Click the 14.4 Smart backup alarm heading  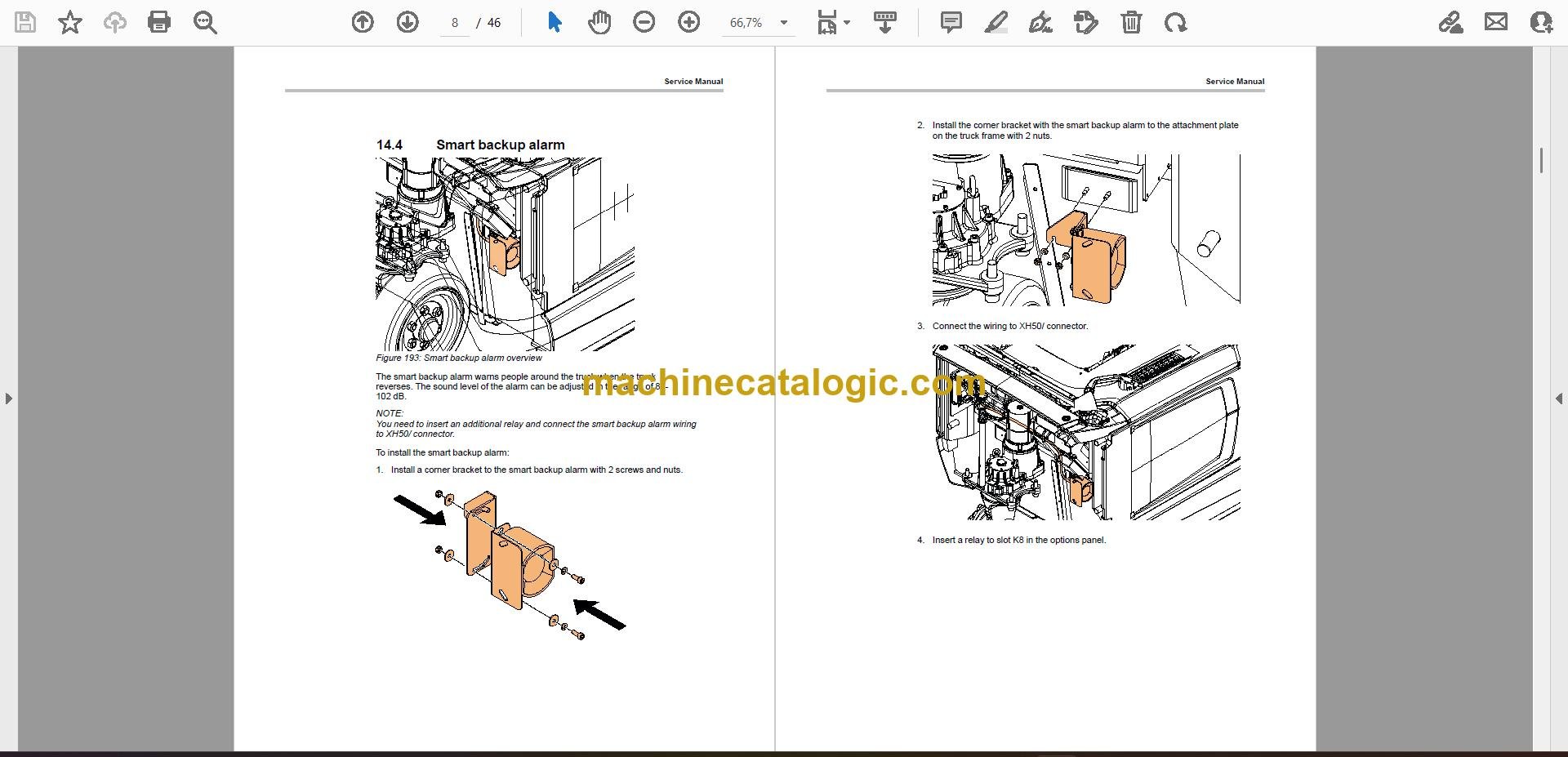[470, 145]
